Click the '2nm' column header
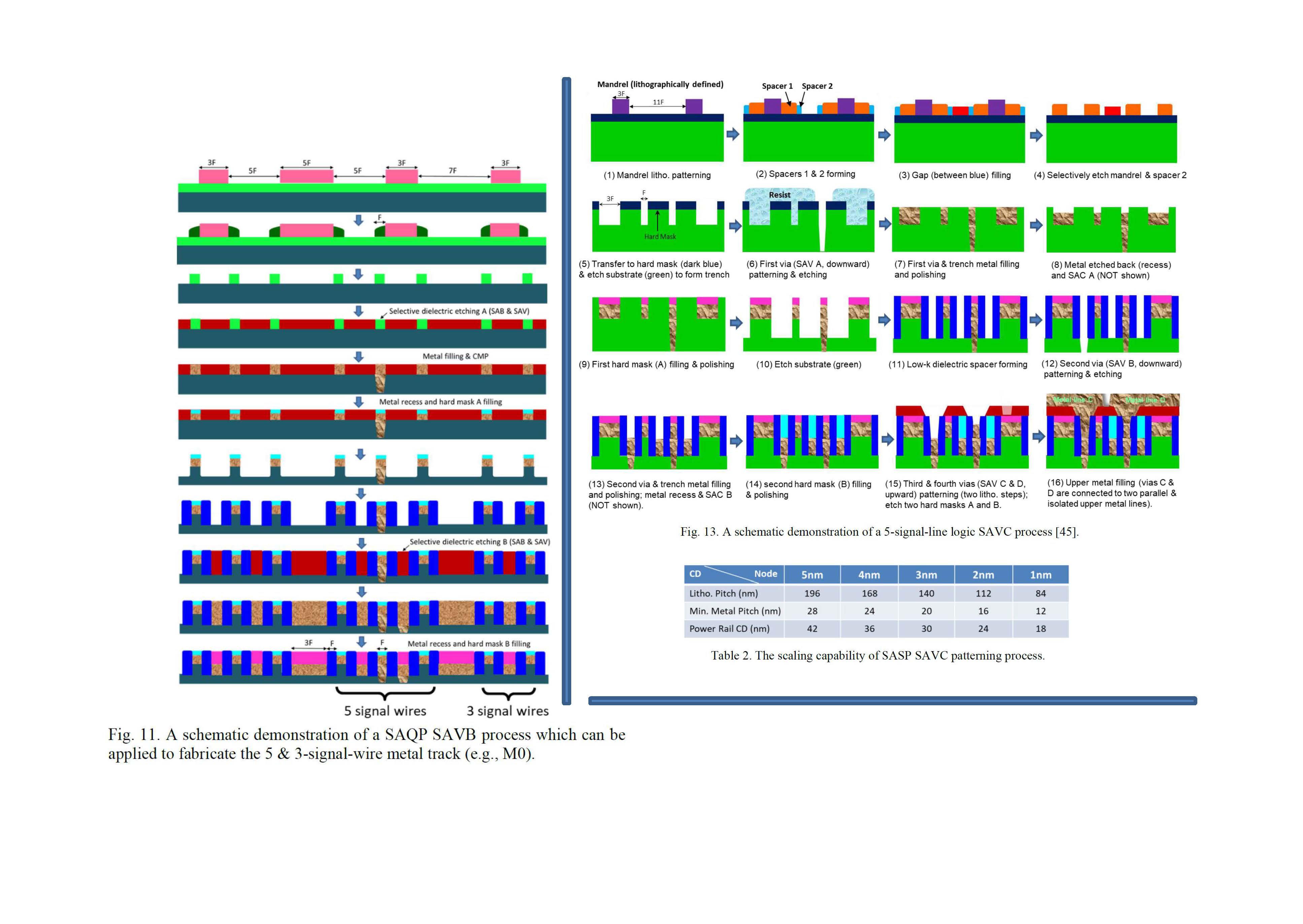 983,575
